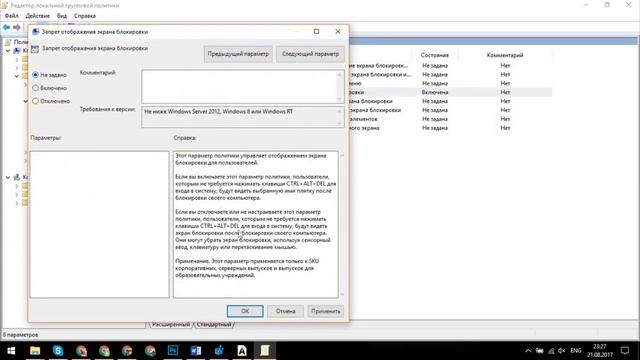Screen dimensions: 640x360
Task: Click the version requirements scrollbar down arrow
Action: pyautogui.click(x=340, y=123)
